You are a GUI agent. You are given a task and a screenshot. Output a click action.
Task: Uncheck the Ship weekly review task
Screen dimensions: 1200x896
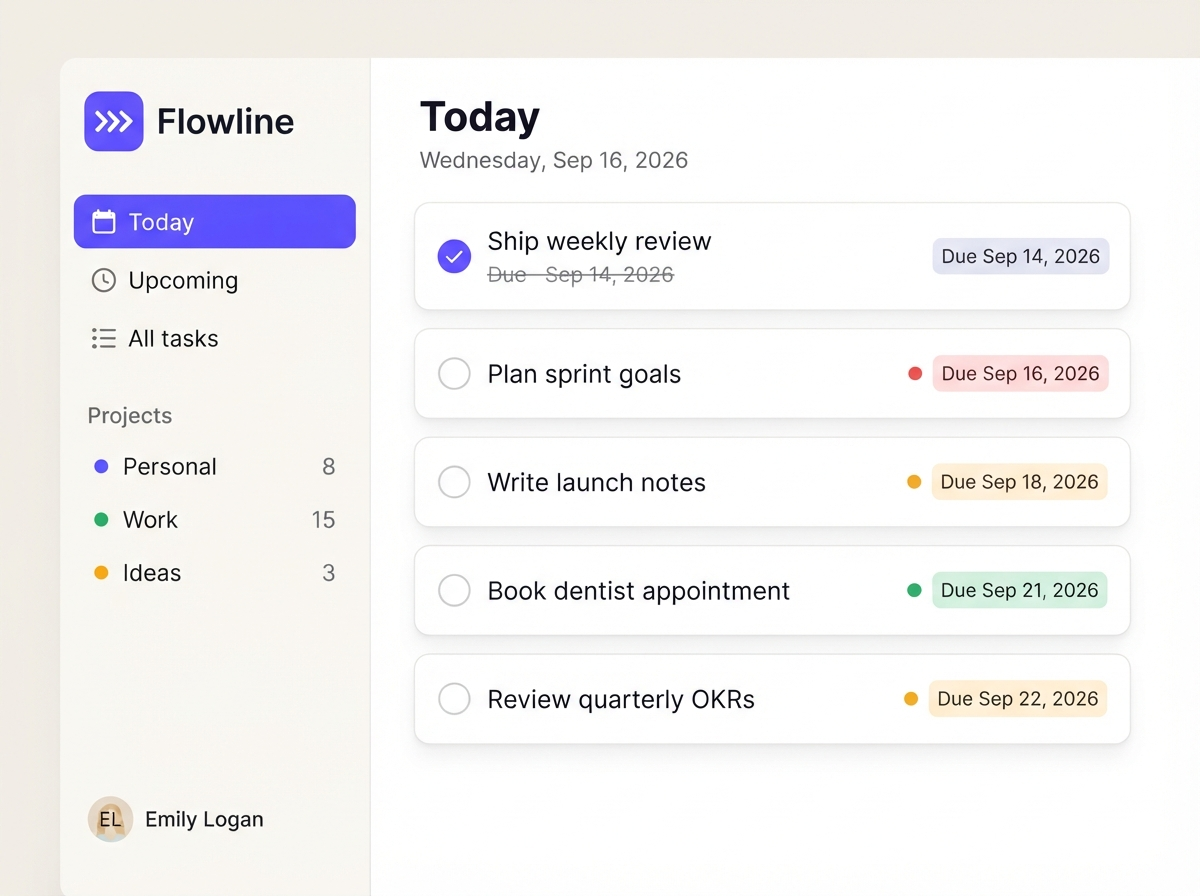coord(454,256)
